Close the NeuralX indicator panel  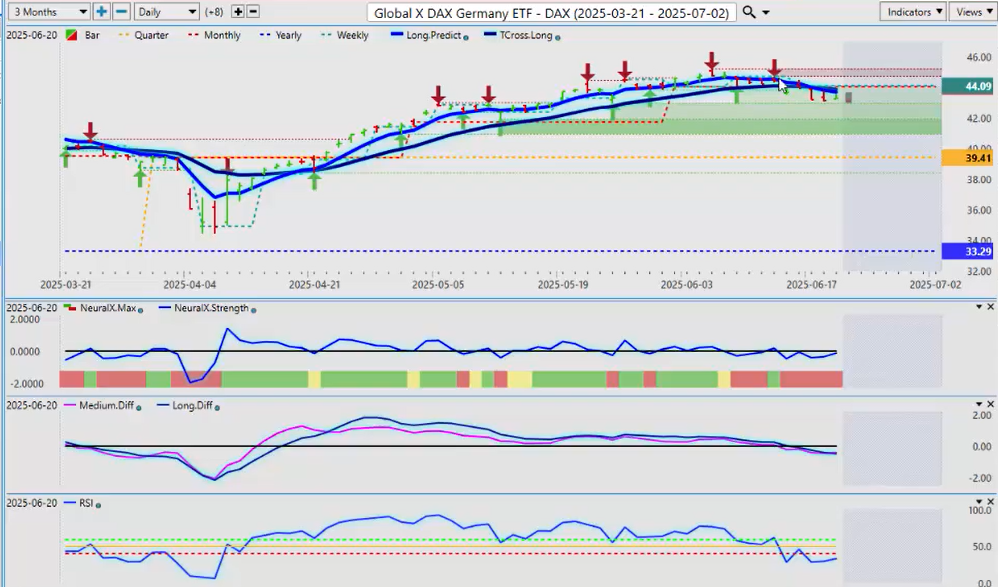(990, 307)
